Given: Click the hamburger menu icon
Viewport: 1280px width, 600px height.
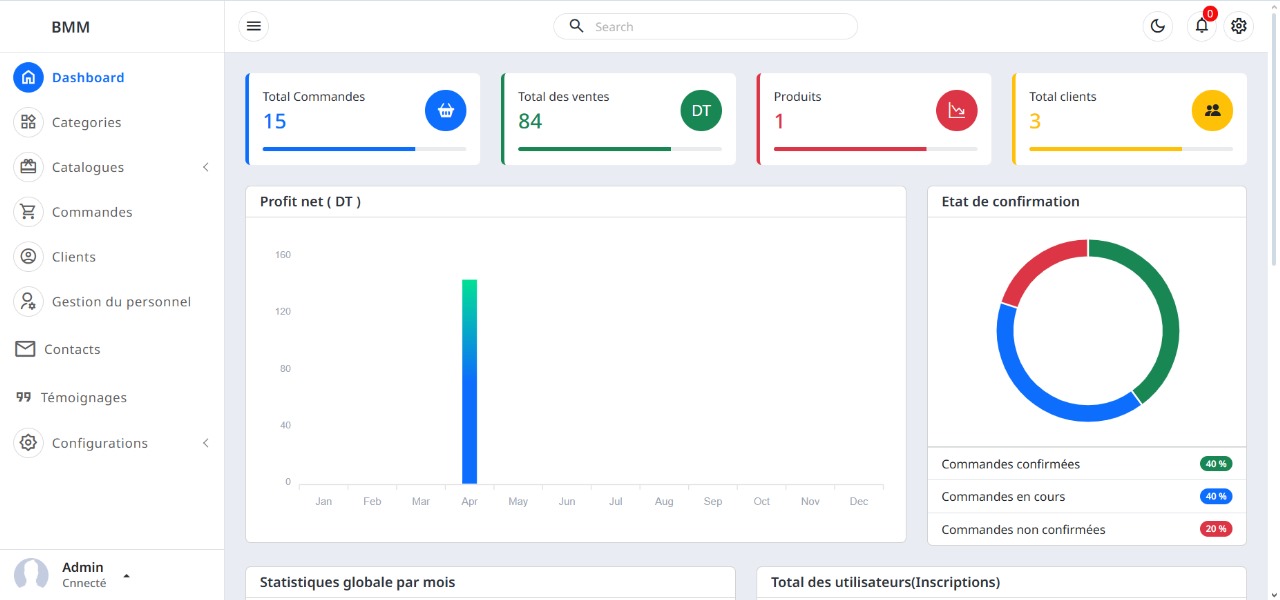Looking at the screenshot, I should (x=254, y=26).
